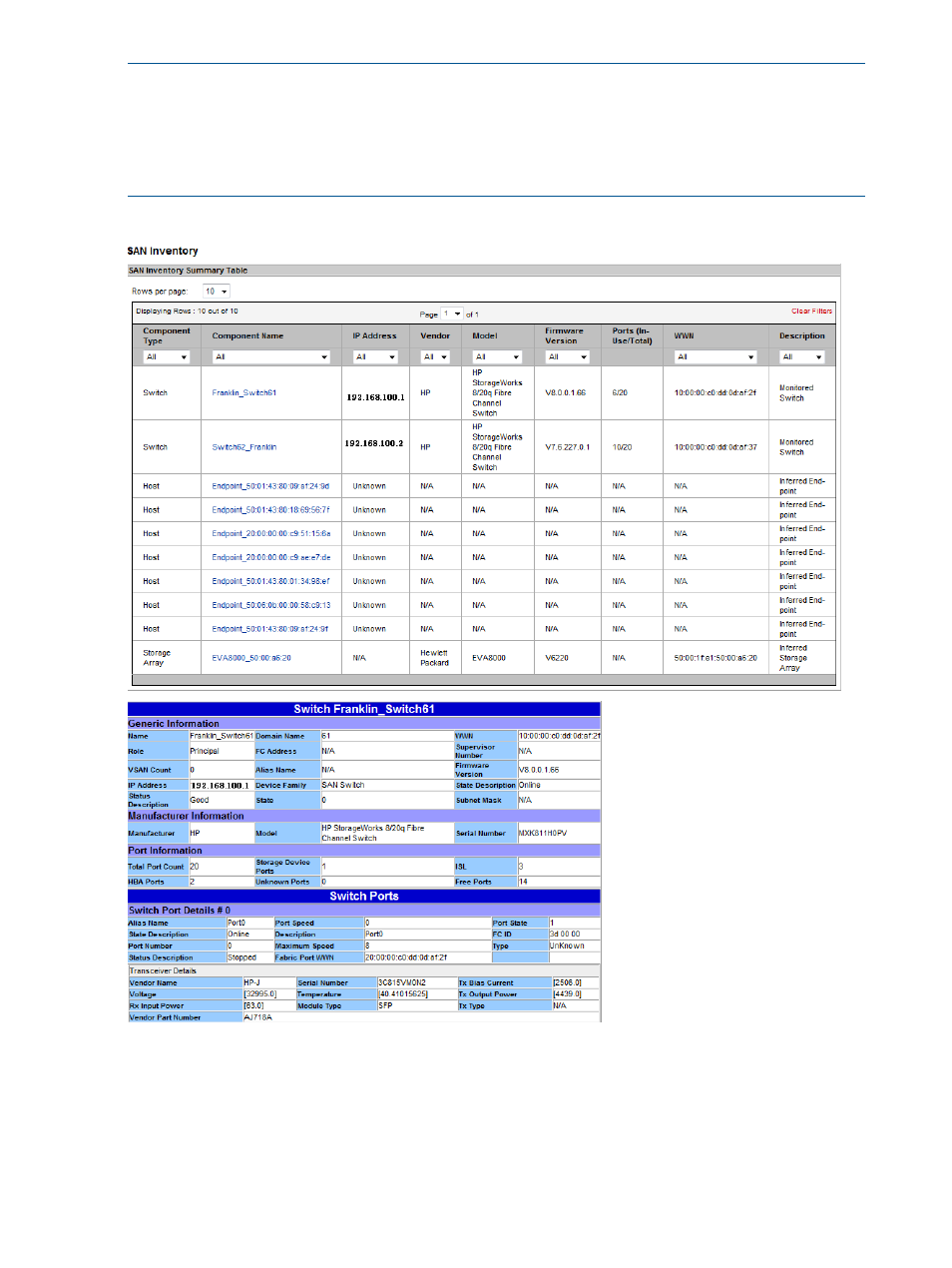Click the Model column header

[485, 336]
